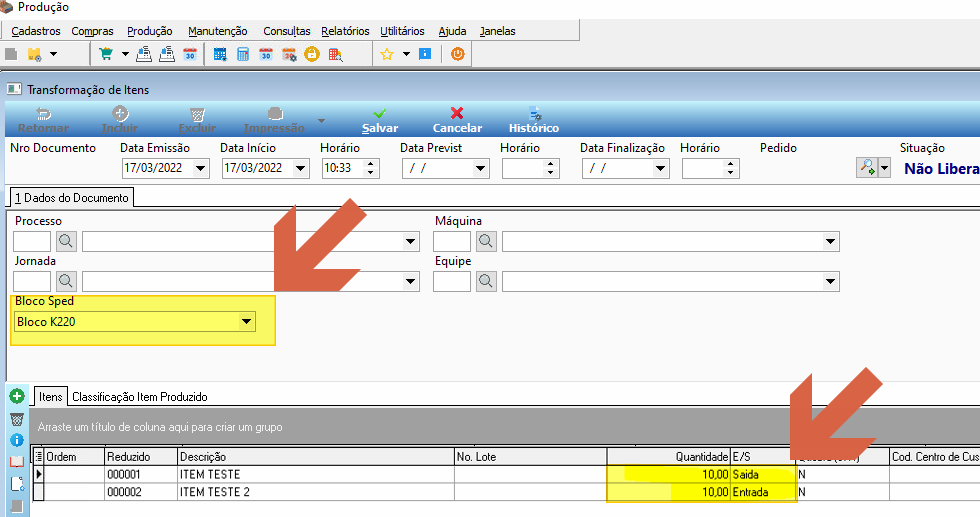980x517 pixels.
Task: Click the search magnifier next to Máquina
Action: click(486, 241)
